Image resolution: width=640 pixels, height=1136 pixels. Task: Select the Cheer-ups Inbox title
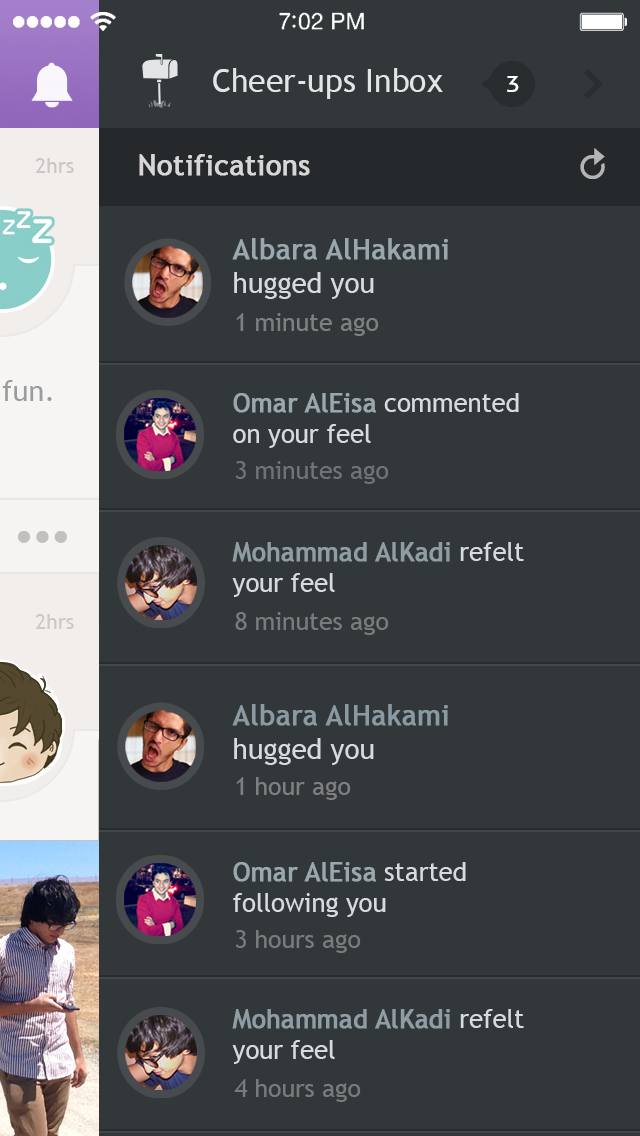point(327,81)
